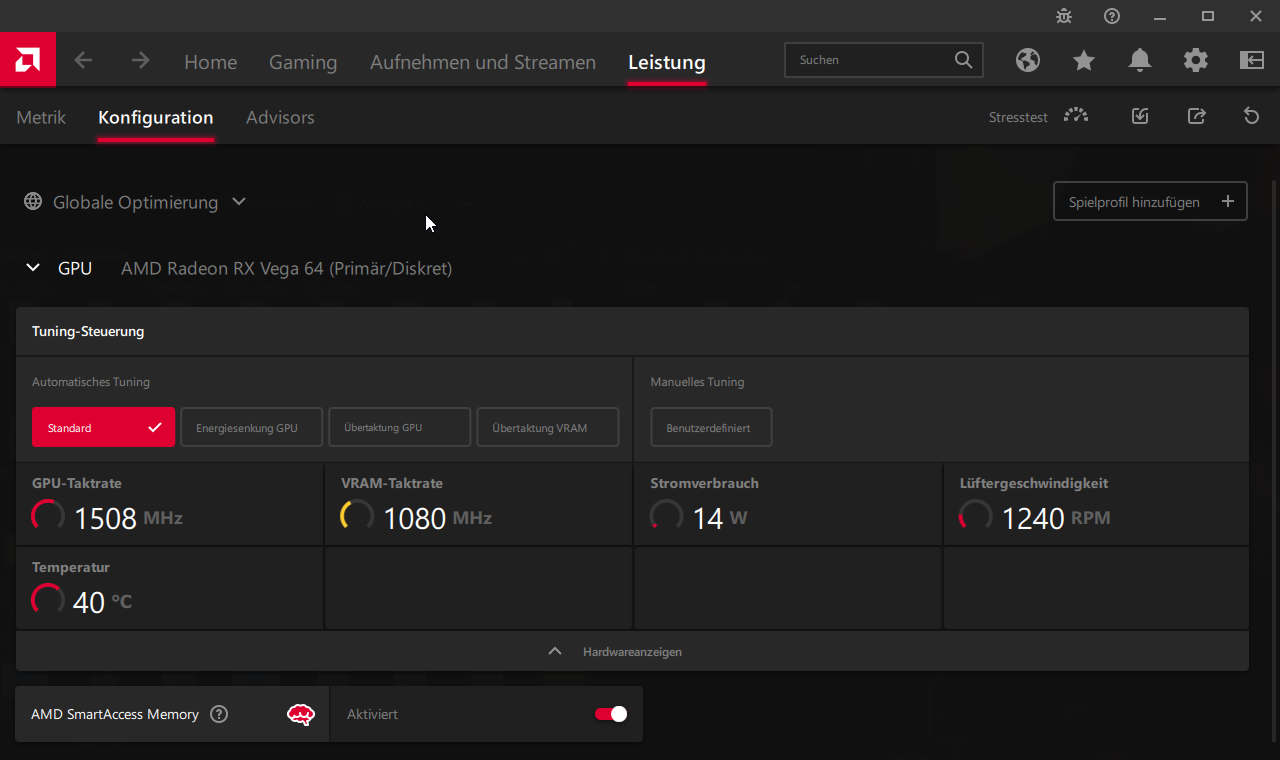Click Spielprofil hinzufügen button
The height and width of the screenshot is (760, 1280).
click(1150, 201)
